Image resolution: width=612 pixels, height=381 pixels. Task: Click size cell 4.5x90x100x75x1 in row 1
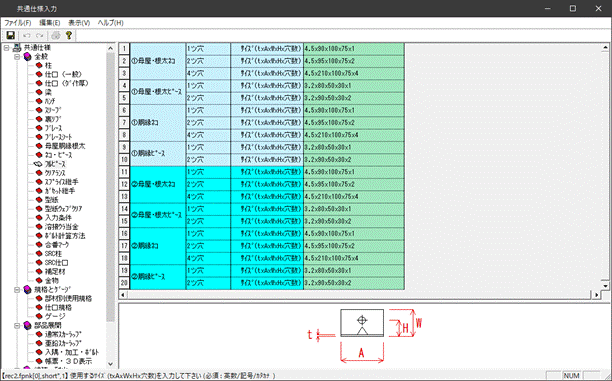pos(354,49)
